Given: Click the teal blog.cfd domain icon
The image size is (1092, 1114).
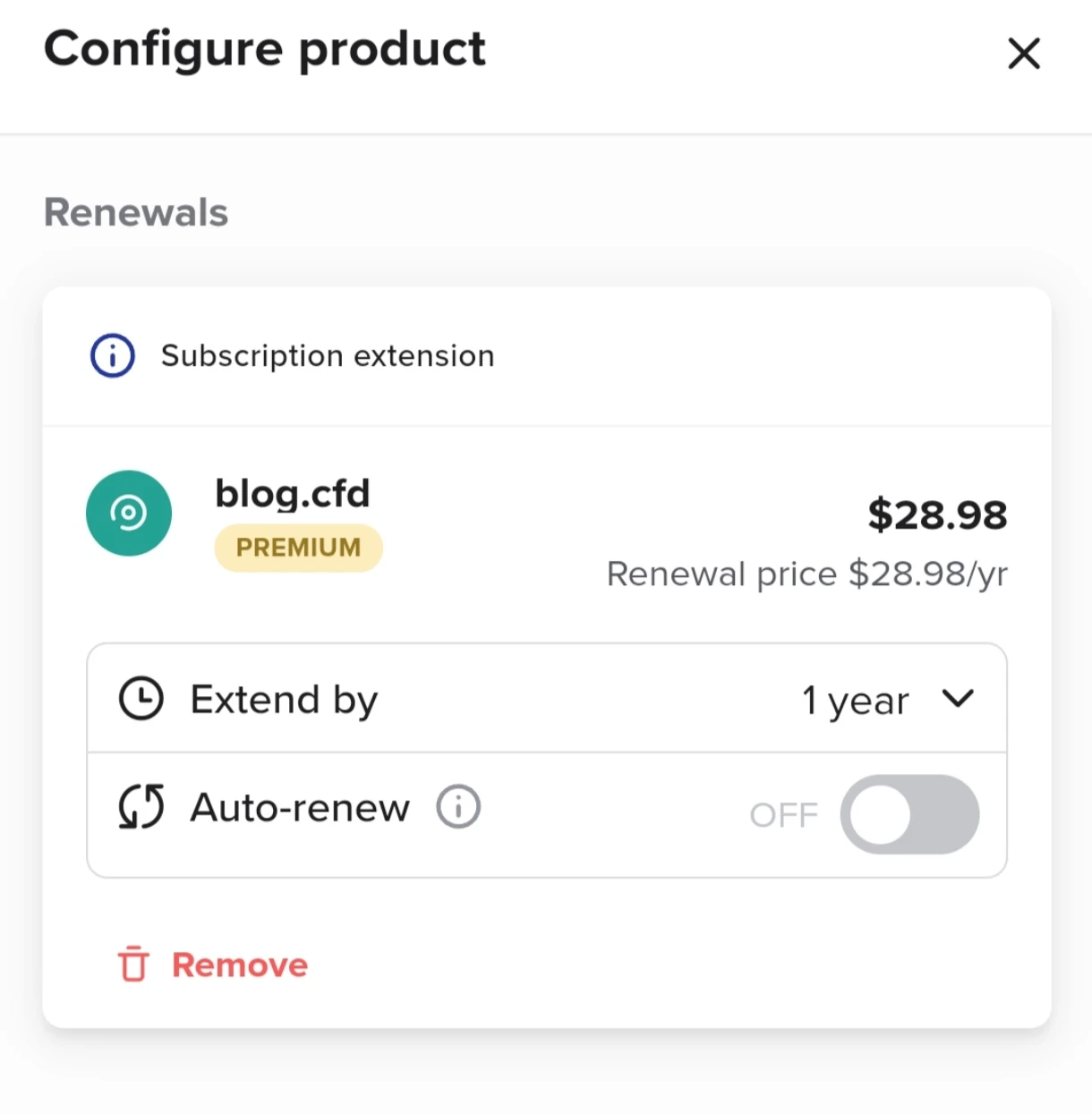Looking at the screenshot, I should tap(129, 513).
